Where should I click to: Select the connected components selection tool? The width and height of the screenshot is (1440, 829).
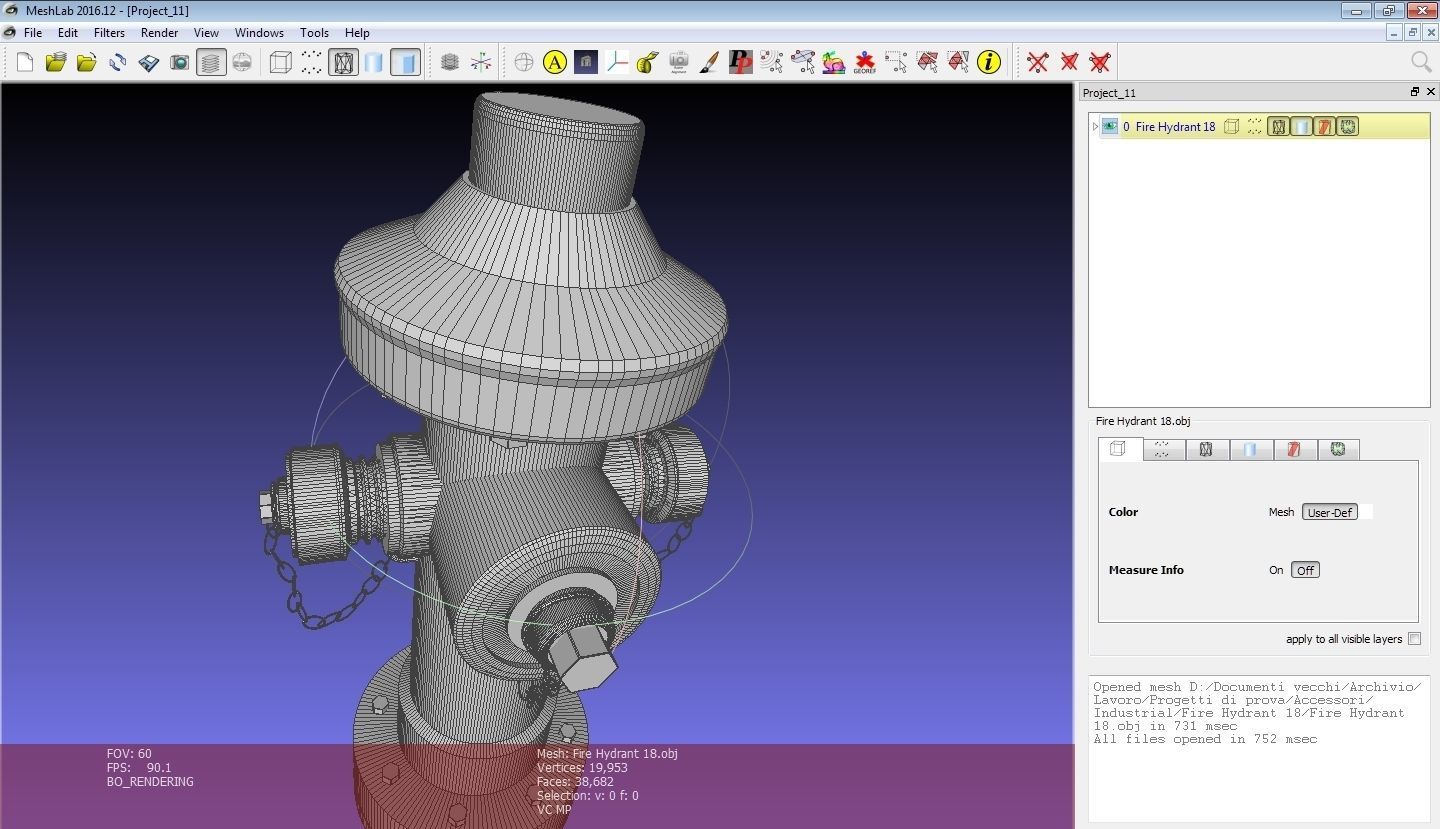[x=957, y=62]
